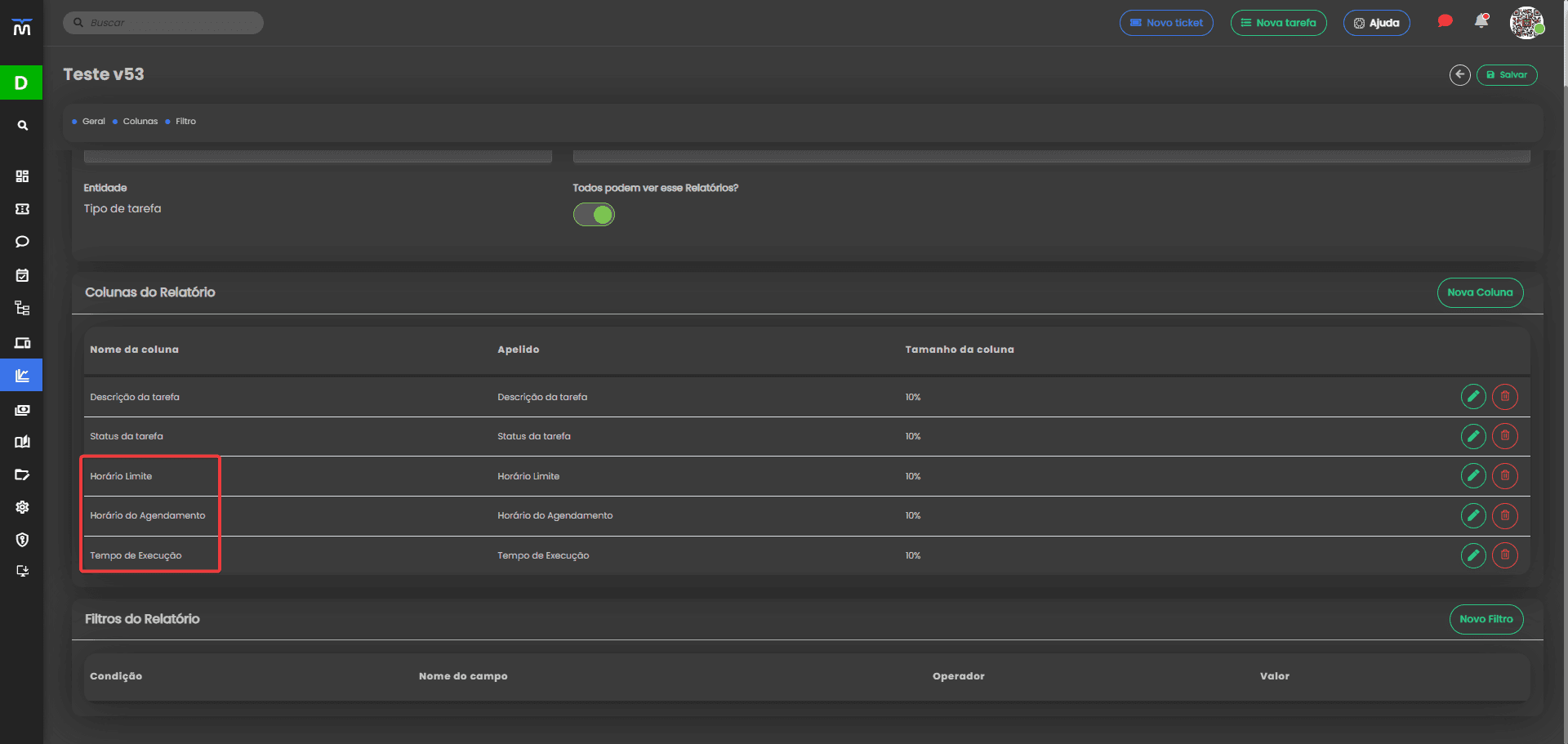Jump to the Colunas section tab
1568x744 pixels.
point(140,122)
